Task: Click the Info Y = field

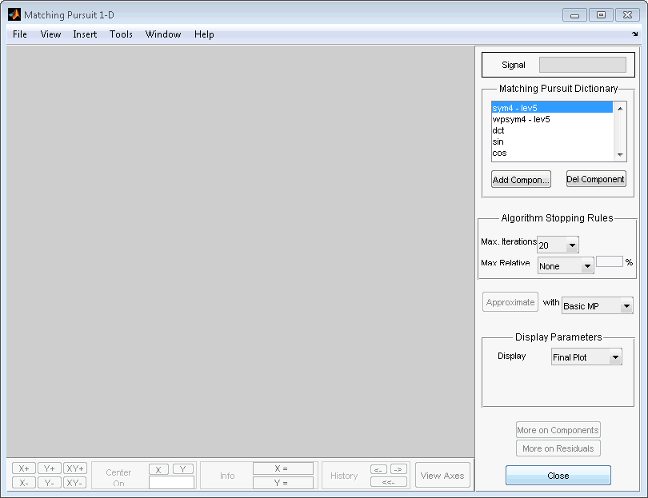Action: [283, 482]
